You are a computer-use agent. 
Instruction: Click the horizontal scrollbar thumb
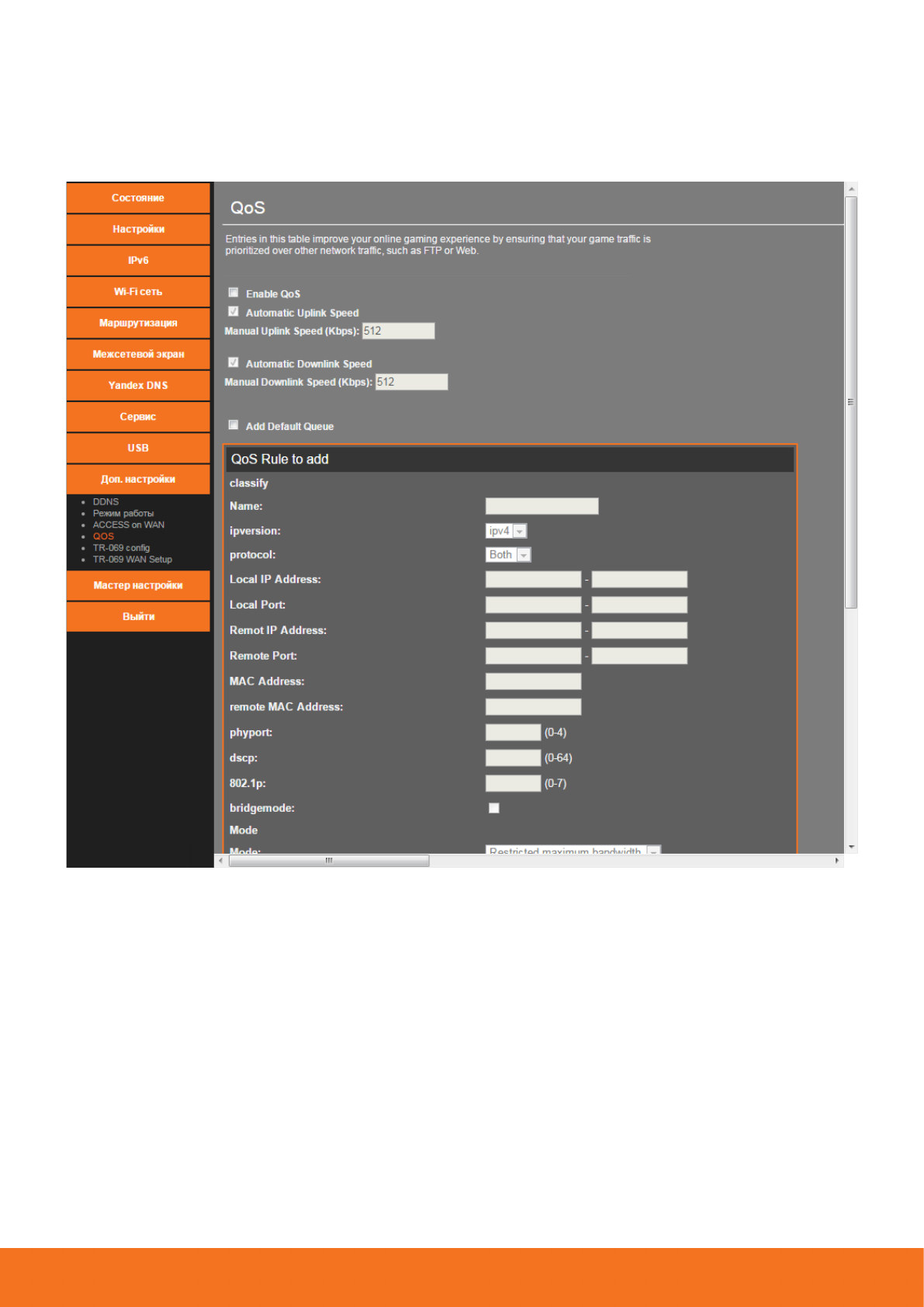tap(329, 861)
